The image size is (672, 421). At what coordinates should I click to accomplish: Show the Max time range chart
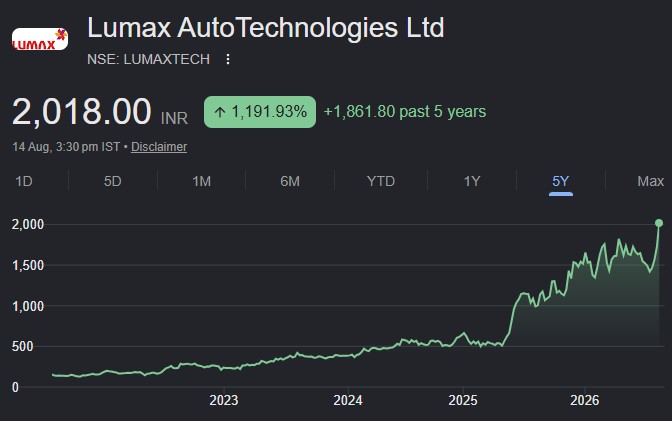pos(651,181)
